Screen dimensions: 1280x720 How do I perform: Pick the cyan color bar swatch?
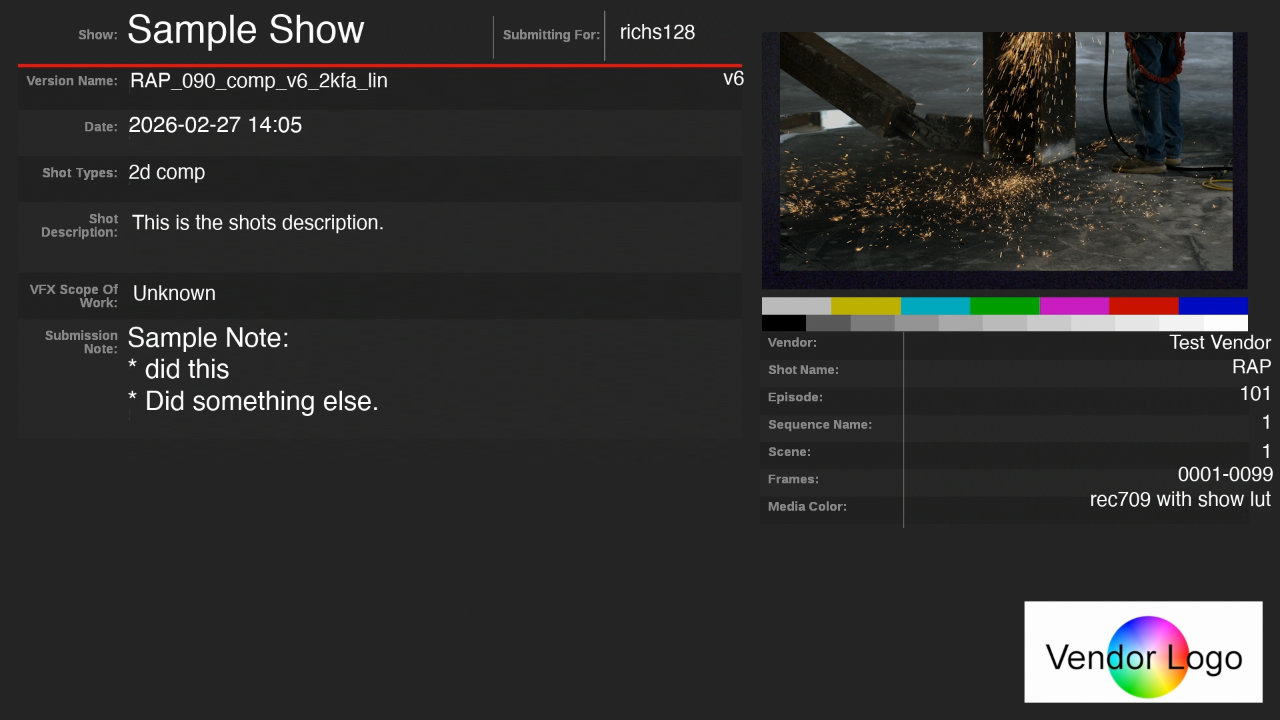pyautogui.click(x=935, y=306)
